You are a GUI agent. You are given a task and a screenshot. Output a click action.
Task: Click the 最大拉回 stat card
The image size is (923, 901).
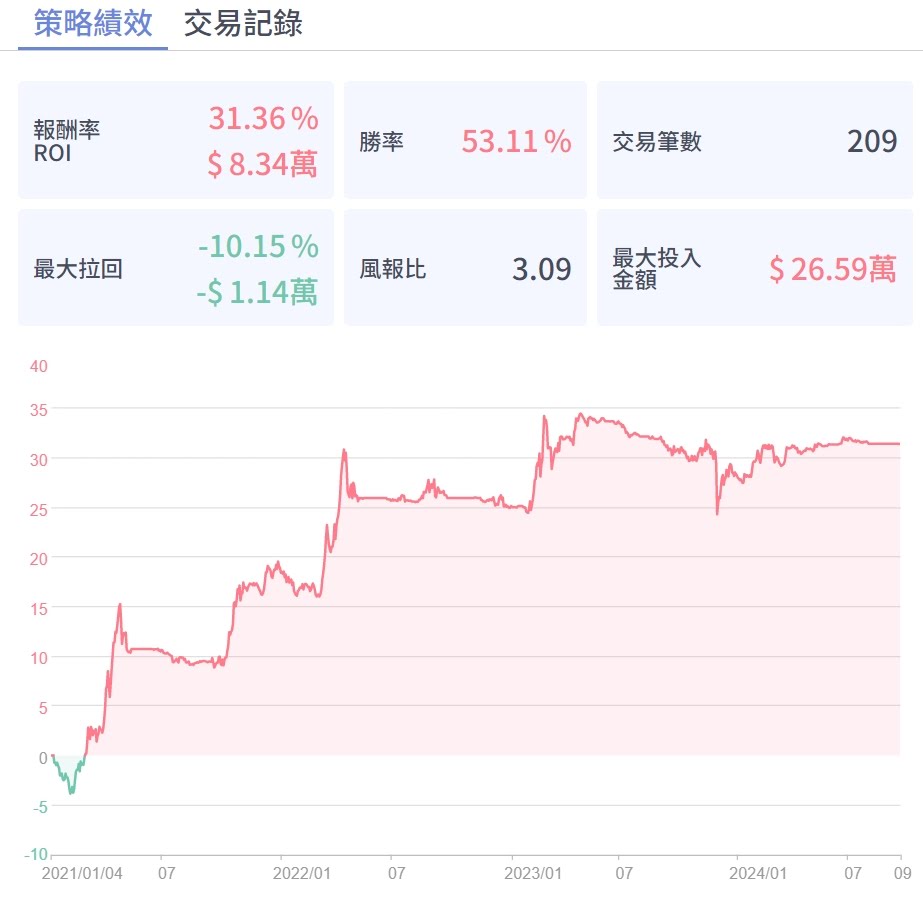[176, 268]
